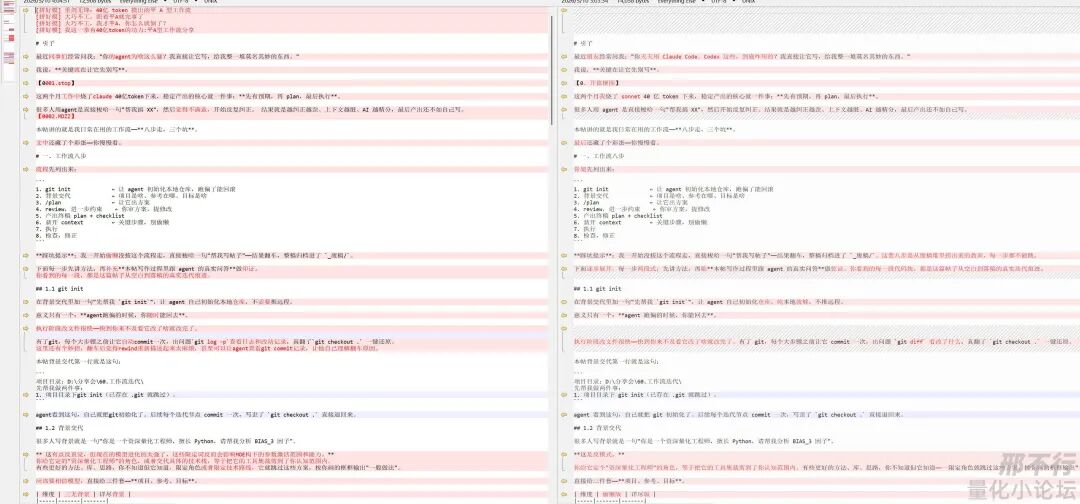Click '本帖背景交代第一行就是这句' in right pane
The height and width of the screenshot is (504, 1080).
pyautogui.click(x=616, y=361)
